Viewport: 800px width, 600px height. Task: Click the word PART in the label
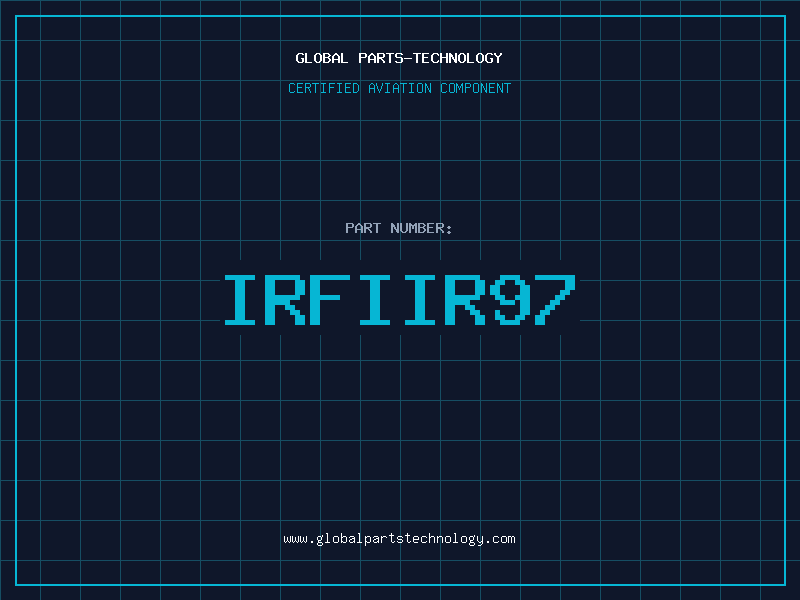coord(363,228)
